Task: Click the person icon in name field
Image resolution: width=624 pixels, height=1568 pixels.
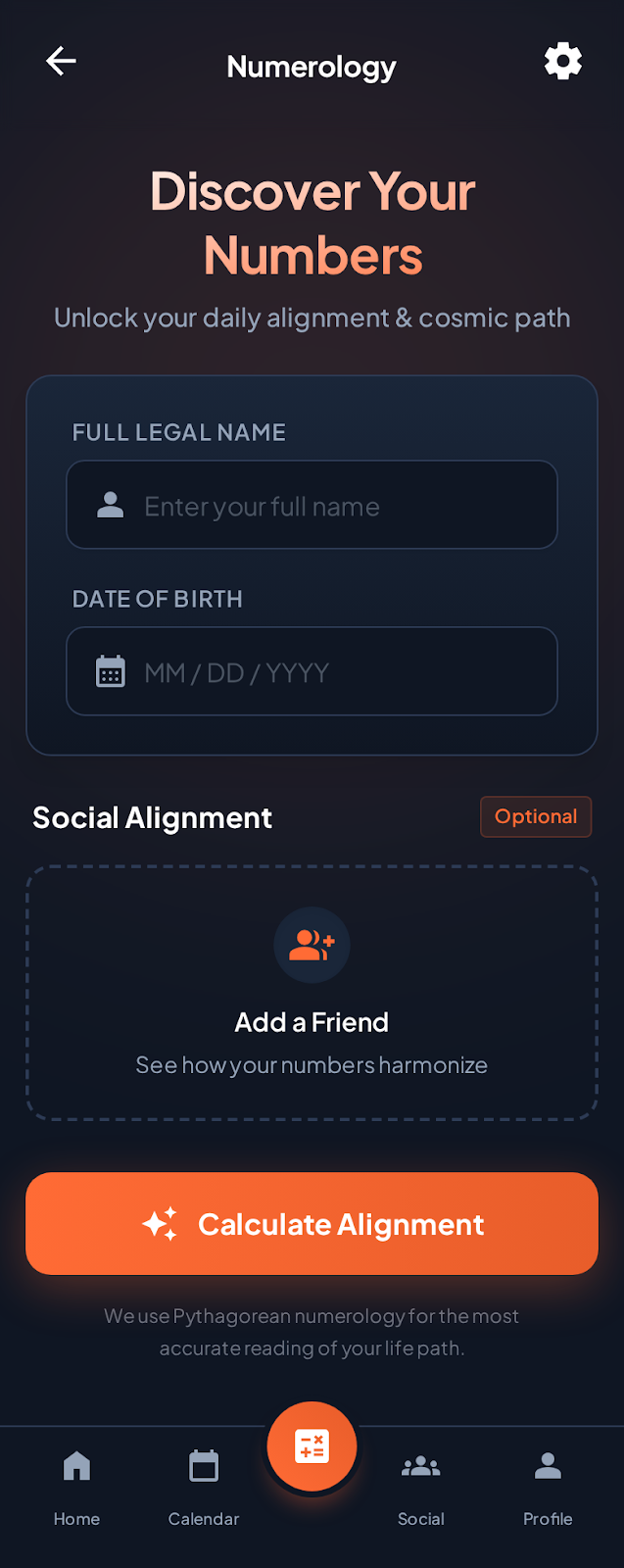Action: [111, 506]
